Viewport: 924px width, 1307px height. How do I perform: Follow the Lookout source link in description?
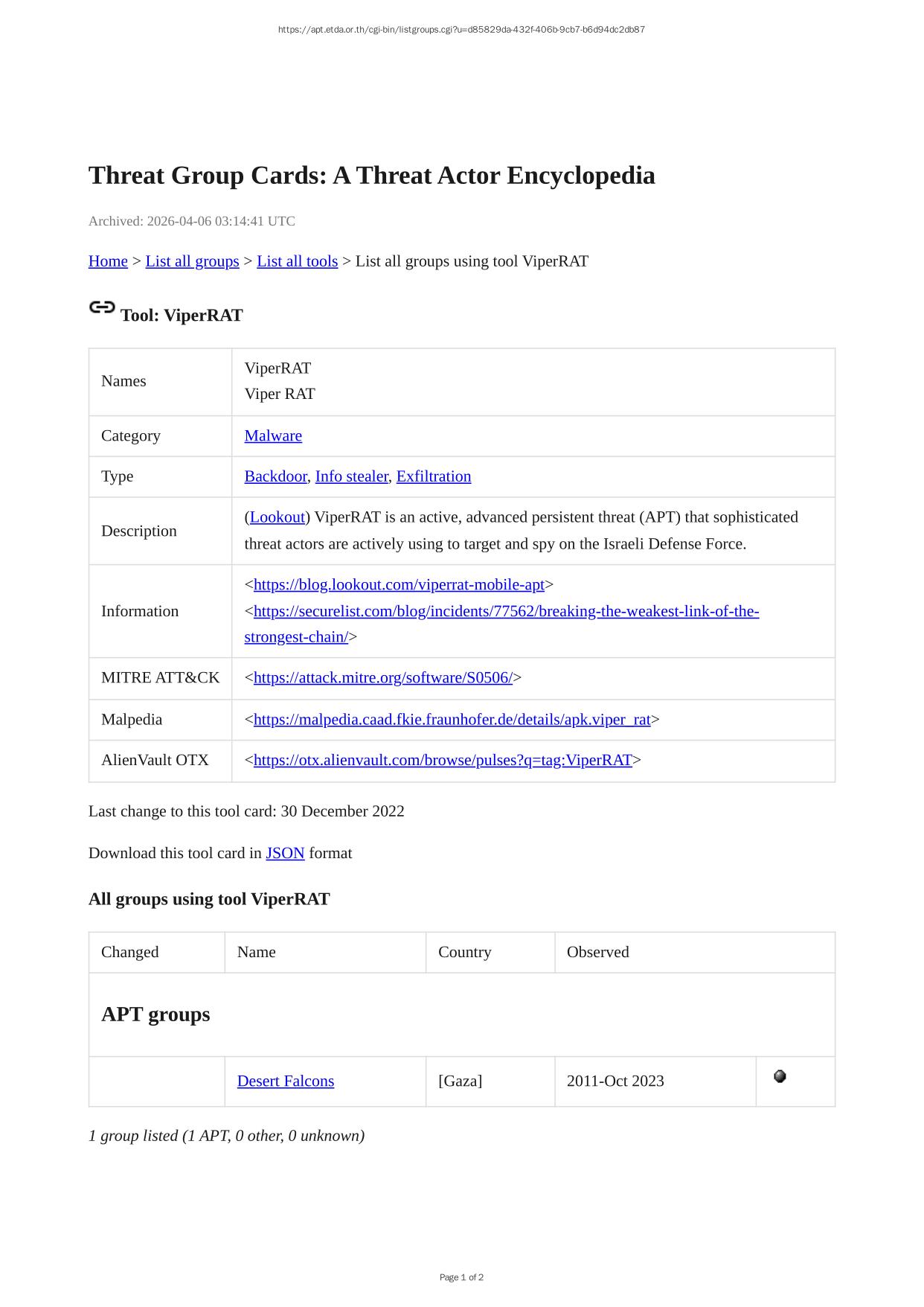coord(277,517)
